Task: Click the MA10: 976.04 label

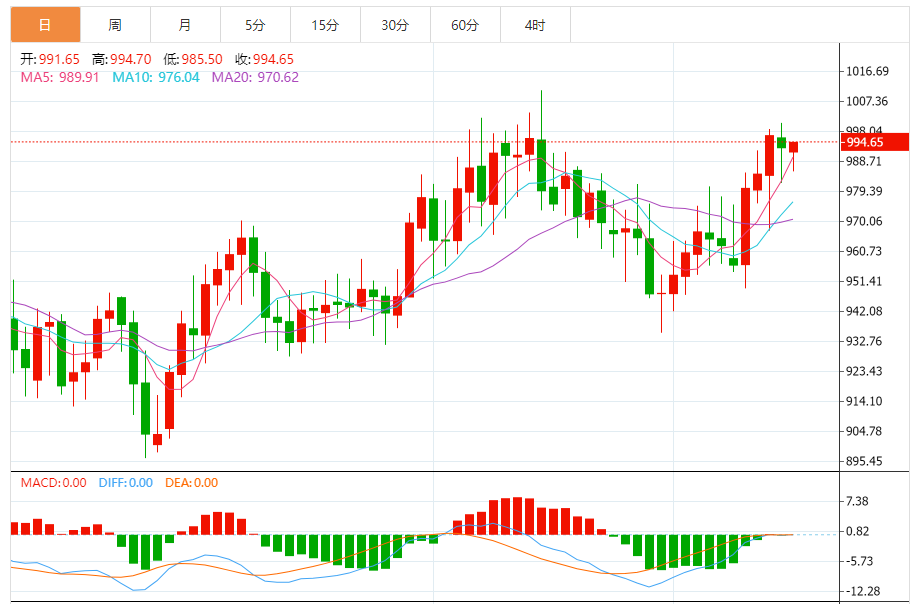Action: point(156,77)
